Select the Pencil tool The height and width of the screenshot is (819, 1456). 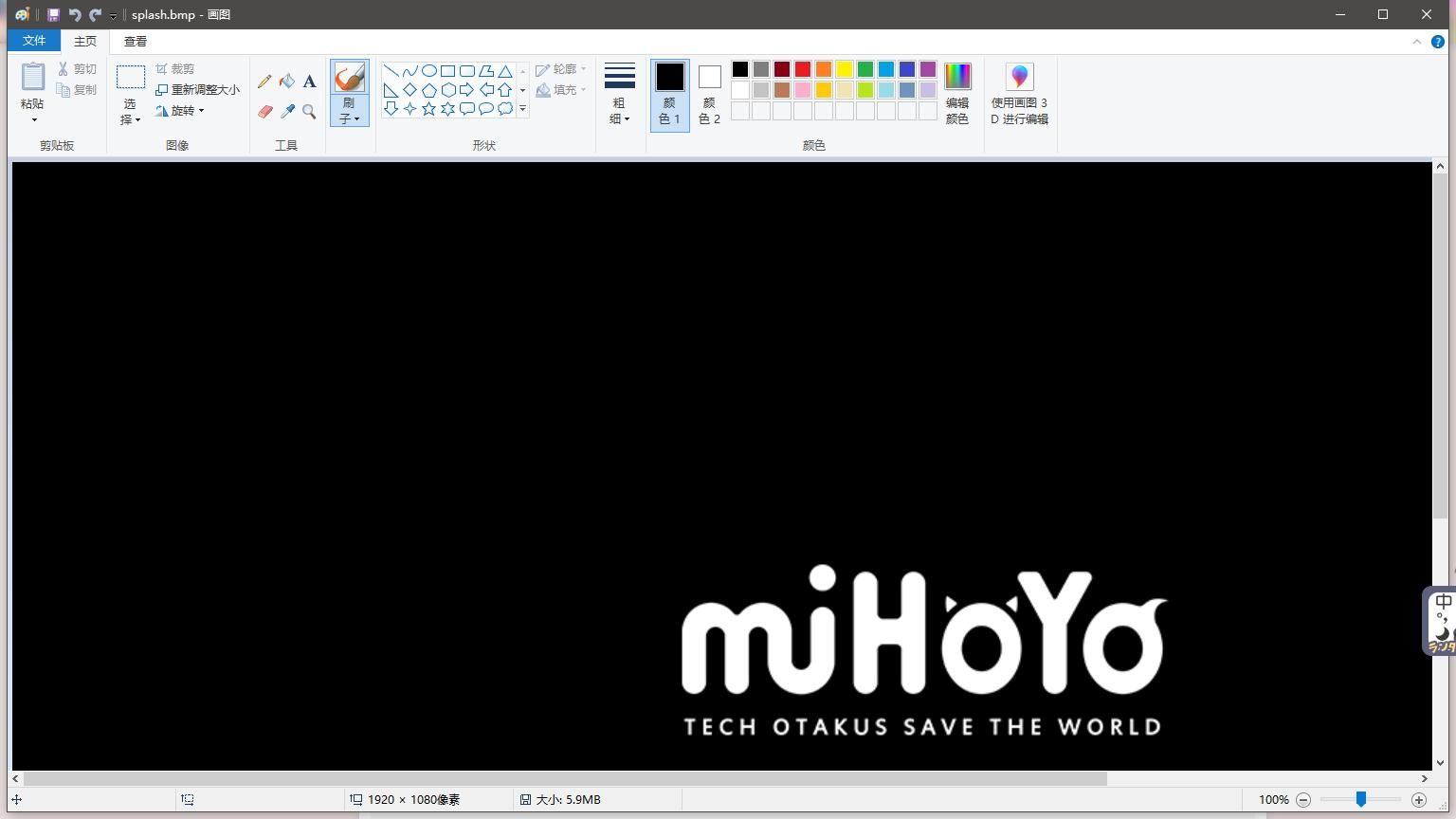pos(264,82)
